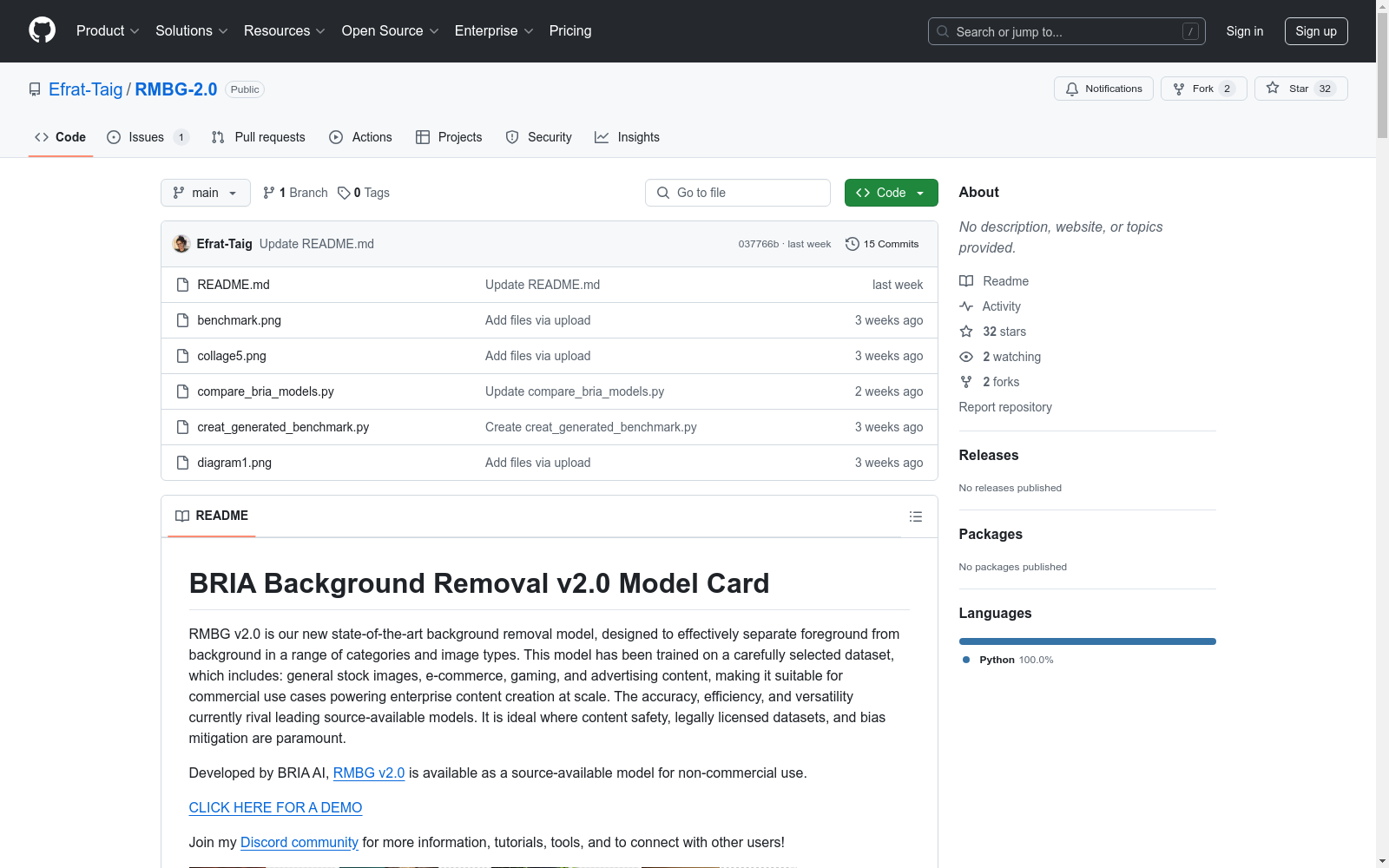Screen dimensions: 1389x868
Task: Click file icon beside compare_bria_models.py
Action: (182, 391)
